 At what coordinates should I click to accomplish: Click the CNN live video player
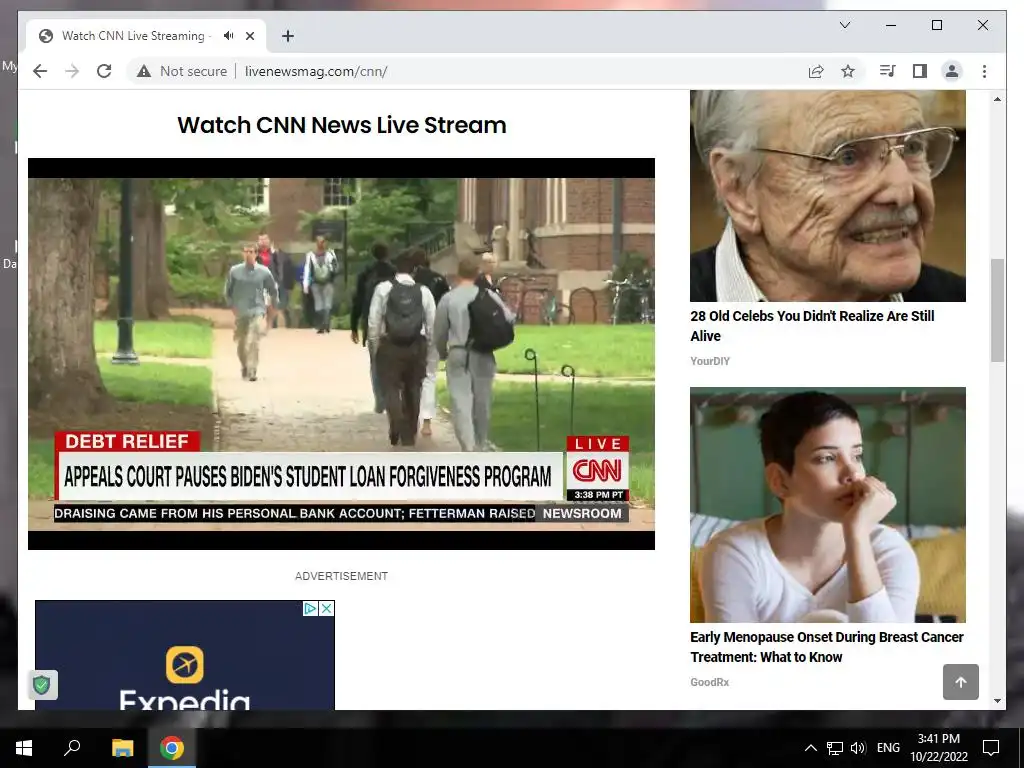341,353
